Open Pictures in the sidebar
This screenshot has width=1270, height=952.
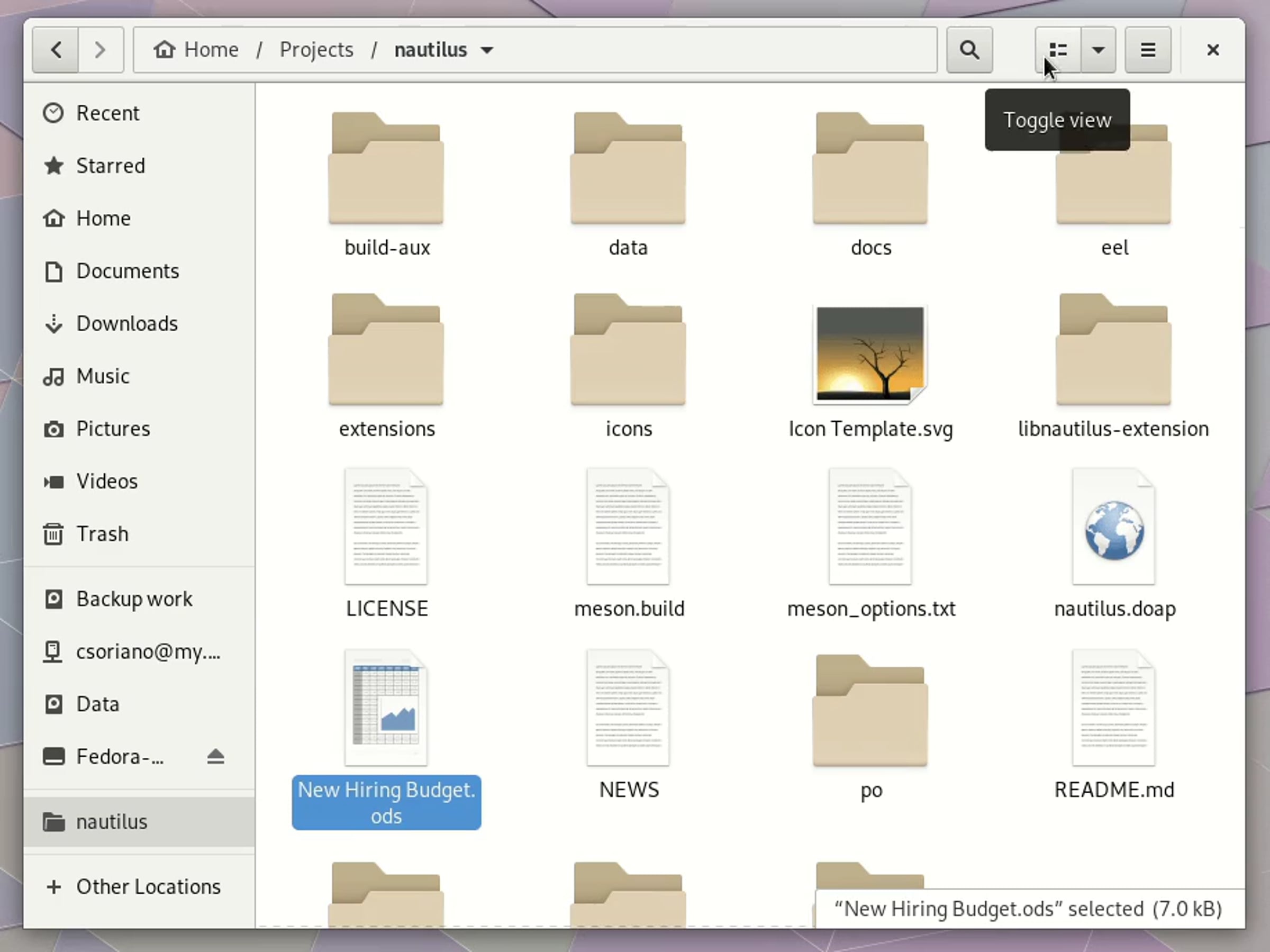[140, 429]
